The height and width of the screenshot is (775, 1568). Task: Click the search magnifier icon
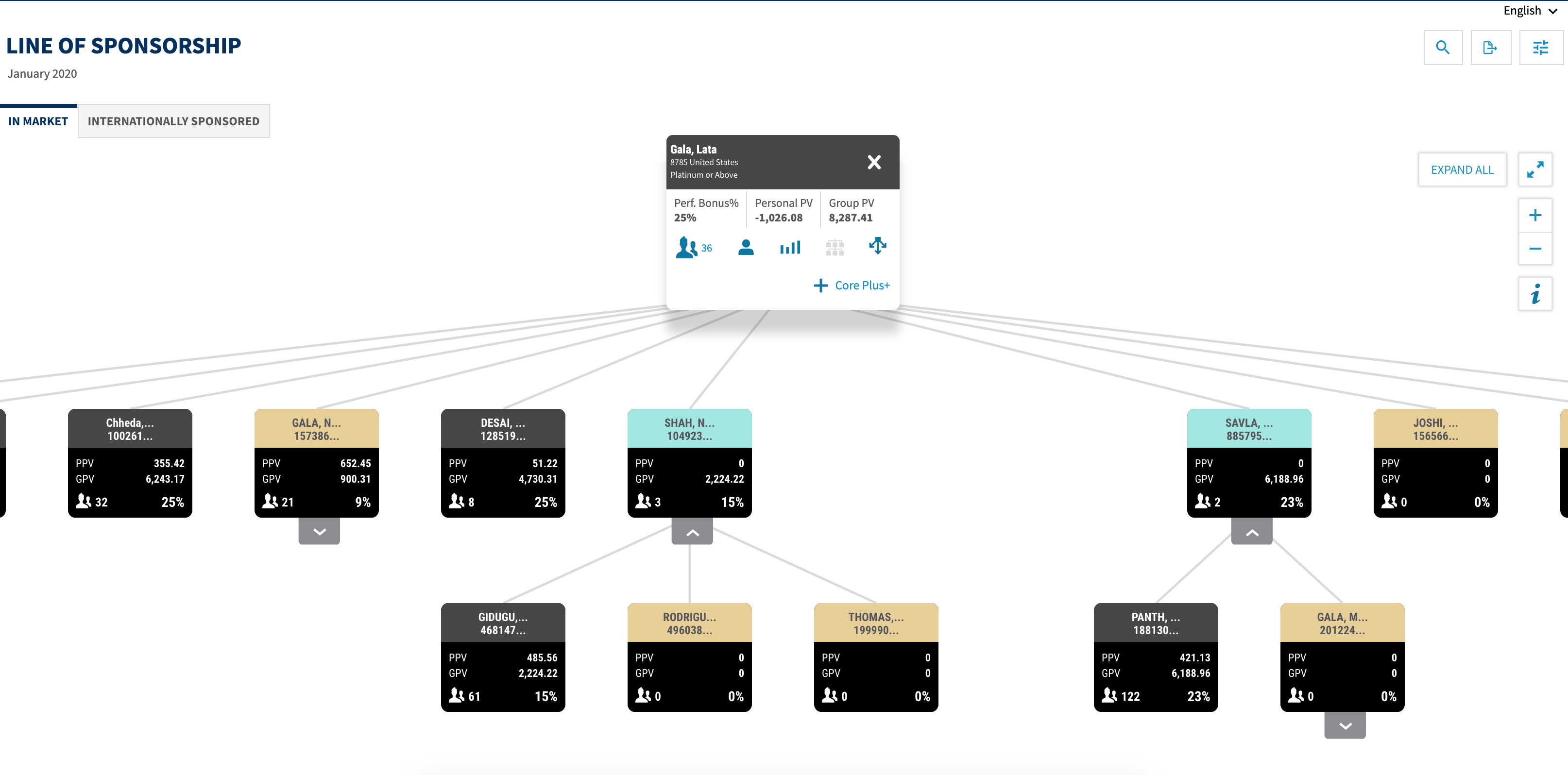tap(1443, 48)
